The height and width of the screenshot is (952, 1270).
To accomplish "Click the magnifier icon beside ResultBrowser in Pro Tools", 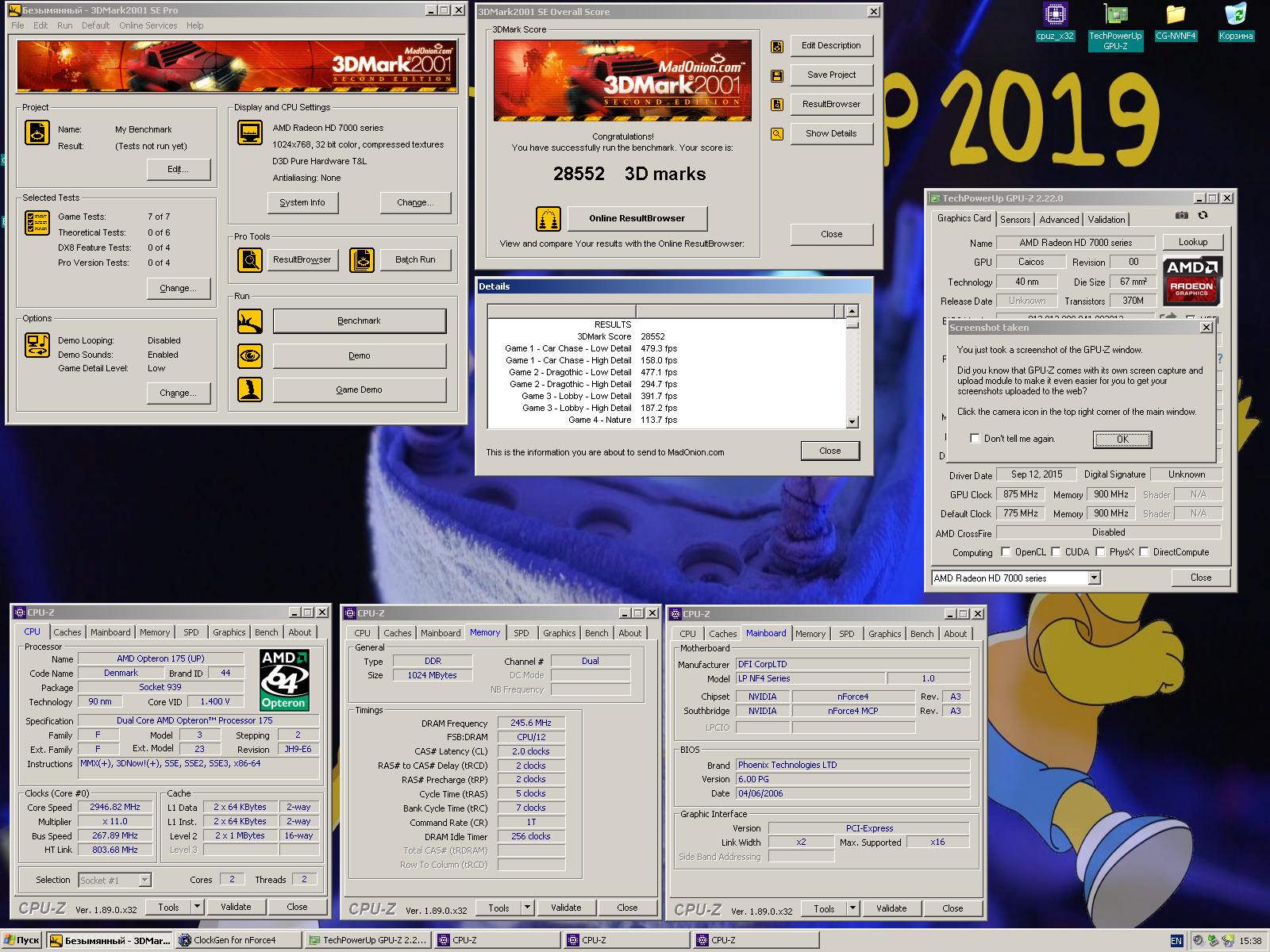I will tap(250, 259).
